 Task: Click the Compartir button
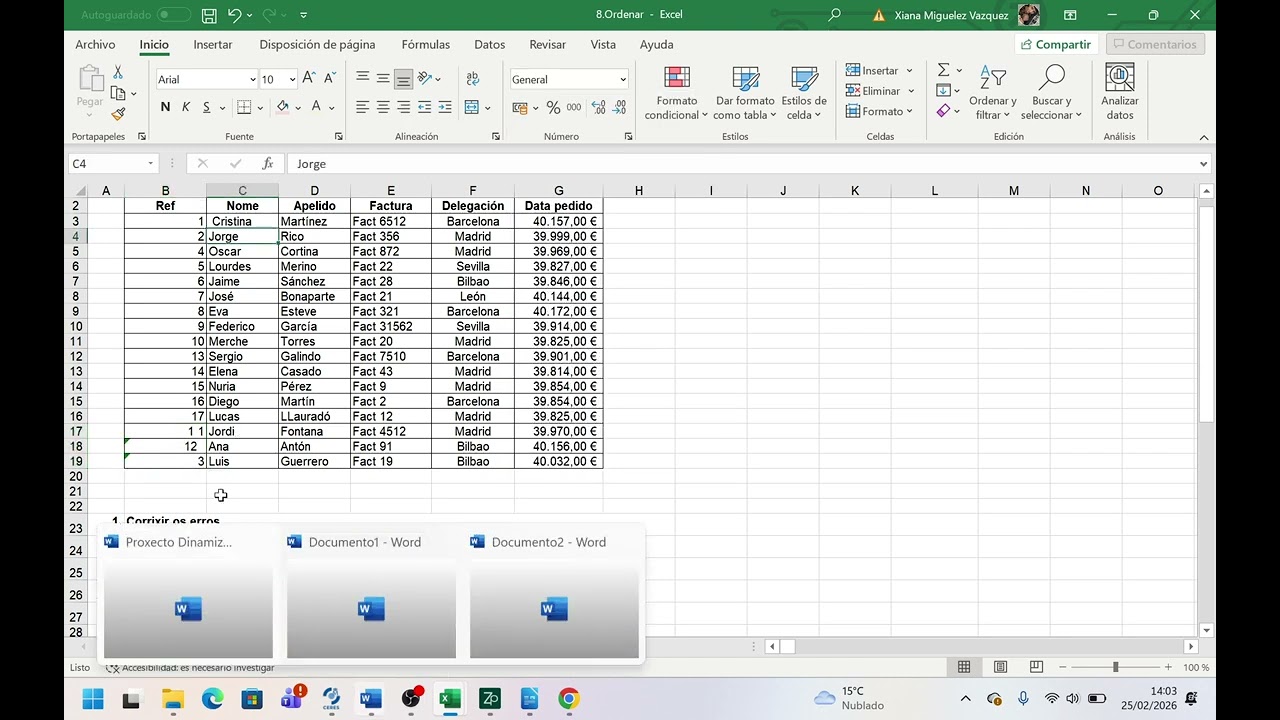point(1056,44)
